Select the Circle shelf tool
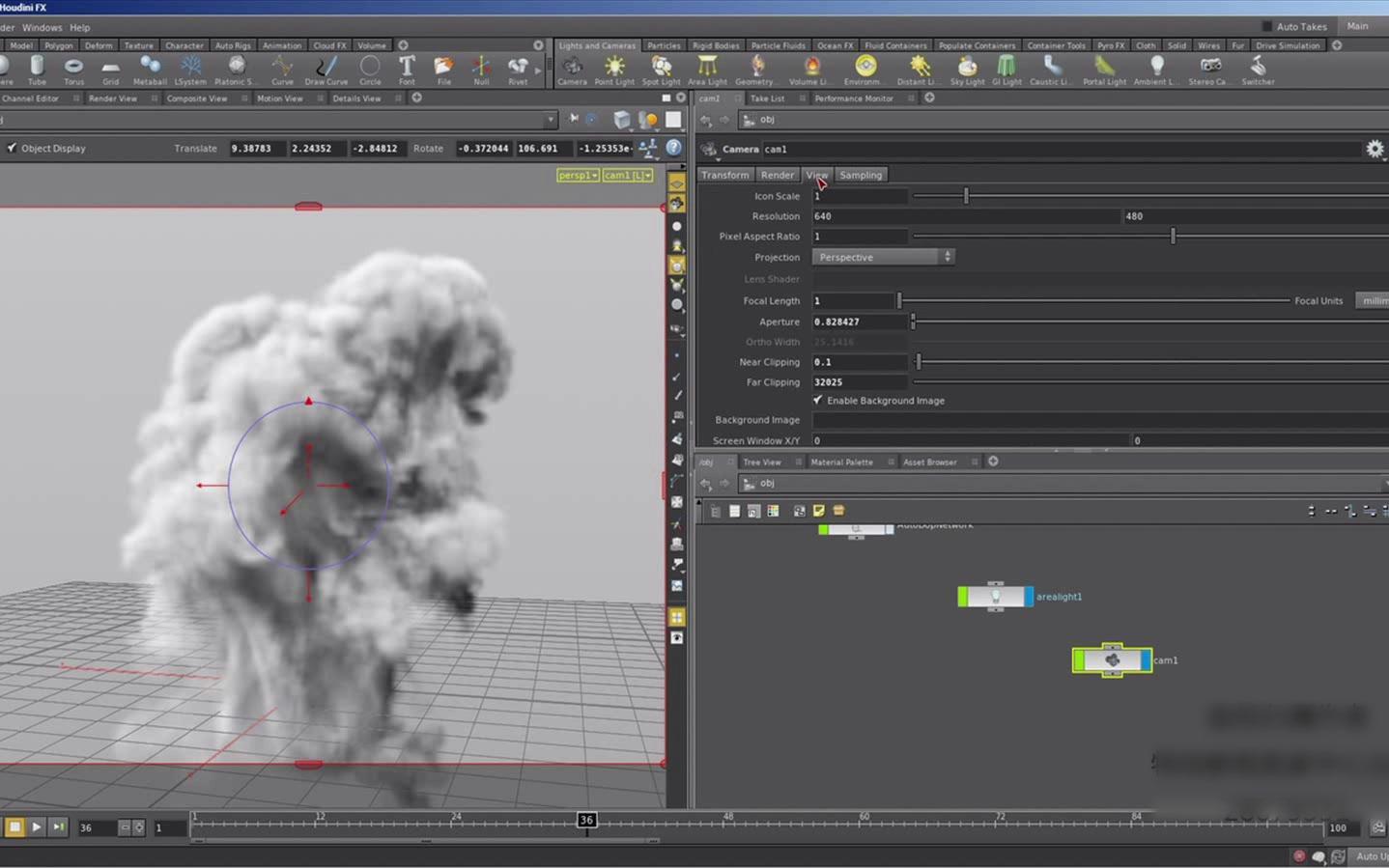Image resolution: width=1389 pixels, height=868 pixels. (370, 70)
